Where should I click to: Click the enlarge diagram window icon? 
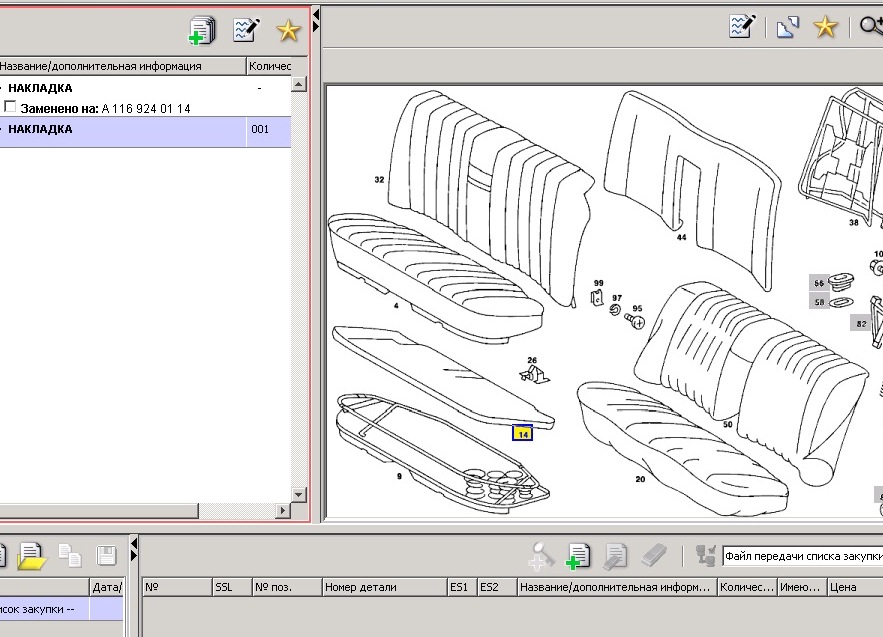coord(787,26)
